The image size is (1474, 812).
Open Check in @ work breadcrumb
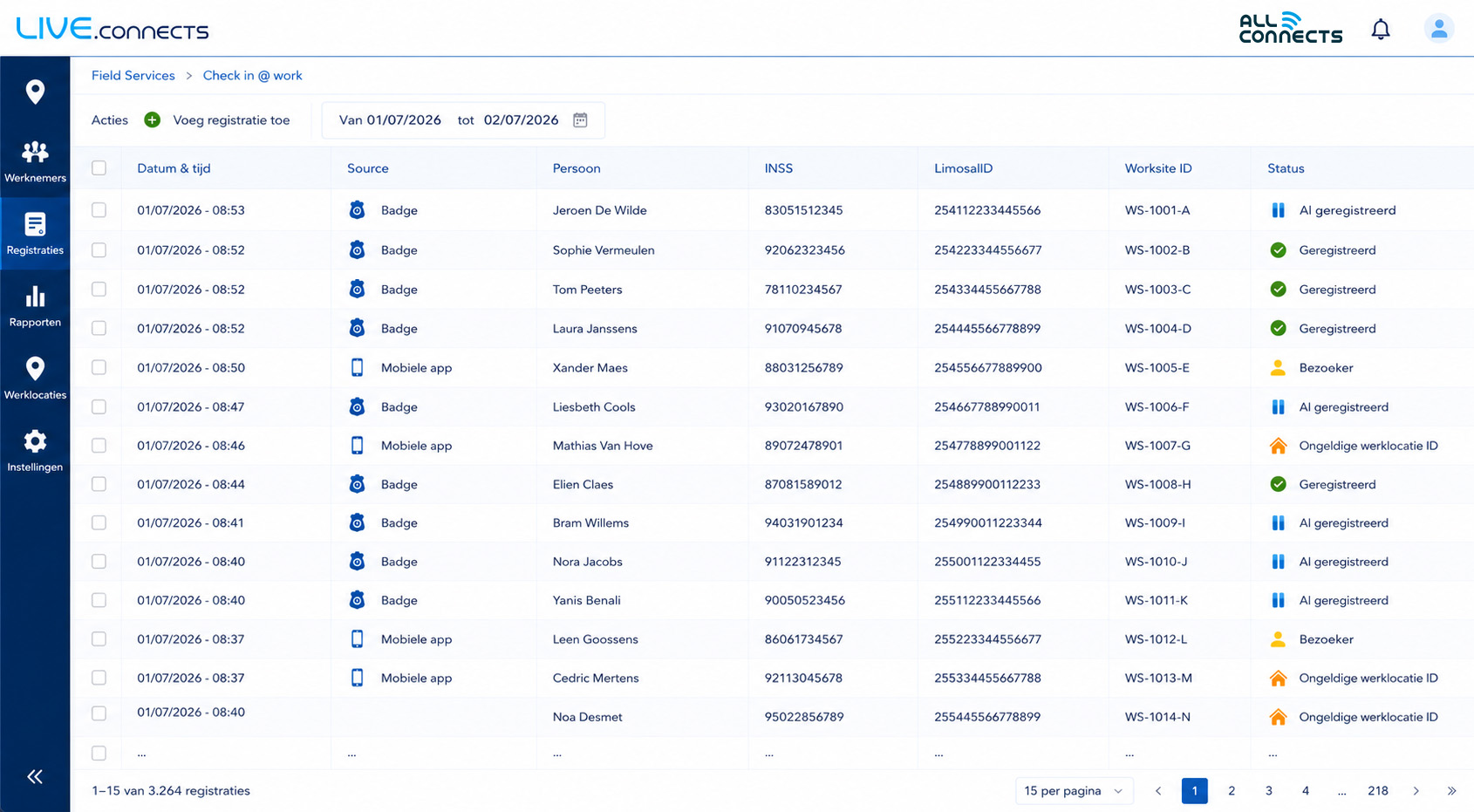click(x=253, y=76)
